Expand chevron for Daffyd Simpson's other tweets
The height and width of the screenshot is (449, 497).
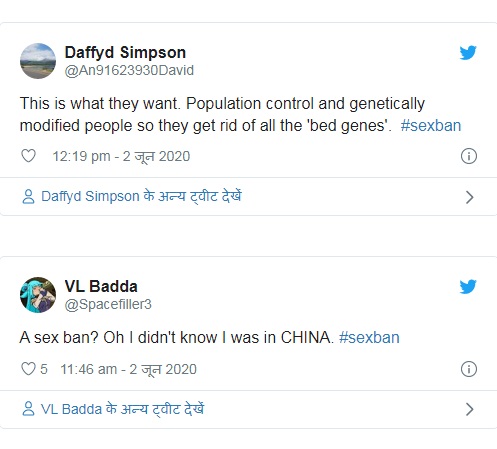pos(469,197)
